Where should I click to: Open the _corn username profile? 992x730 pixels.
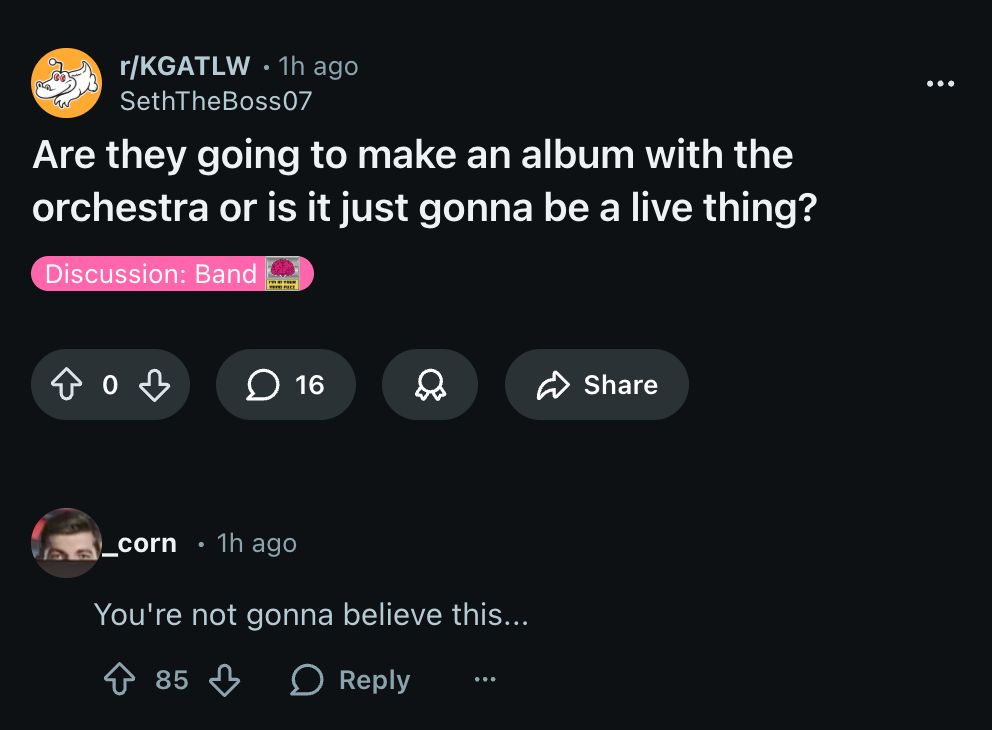(146, 543)
